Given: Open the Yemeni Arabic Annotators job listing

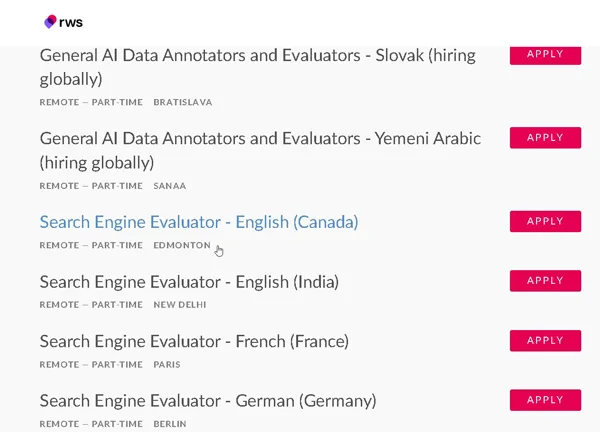Looking at the screenshot, I should click(x=260, y=150).
